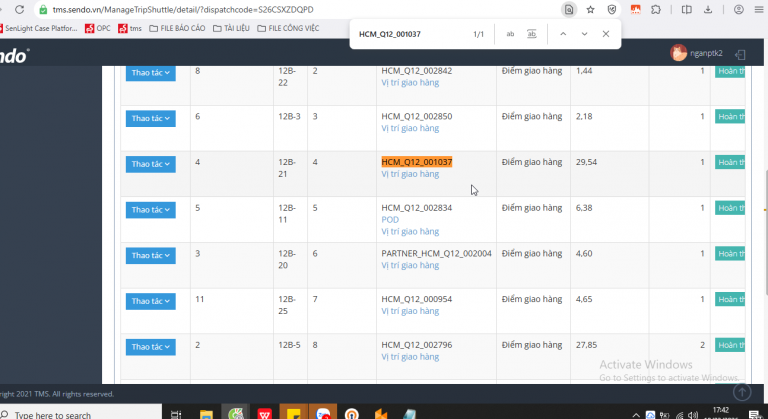The image size is (768, 419).
Task: Click the logout icon next to nganptk2
Action: click(741, 54)
